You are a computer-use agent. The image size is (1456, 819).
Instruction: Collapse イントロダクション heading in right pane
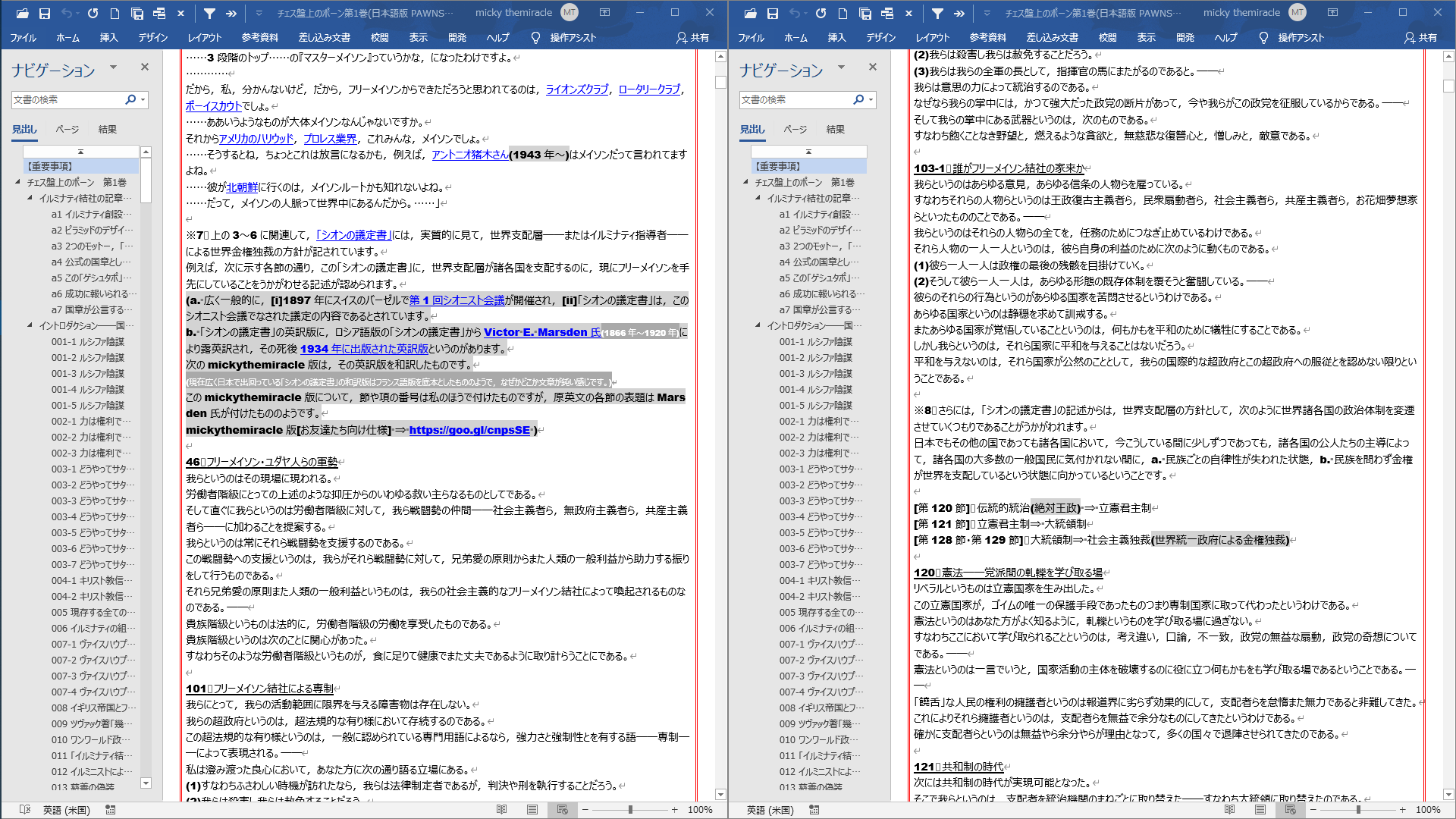click(758, 325)
